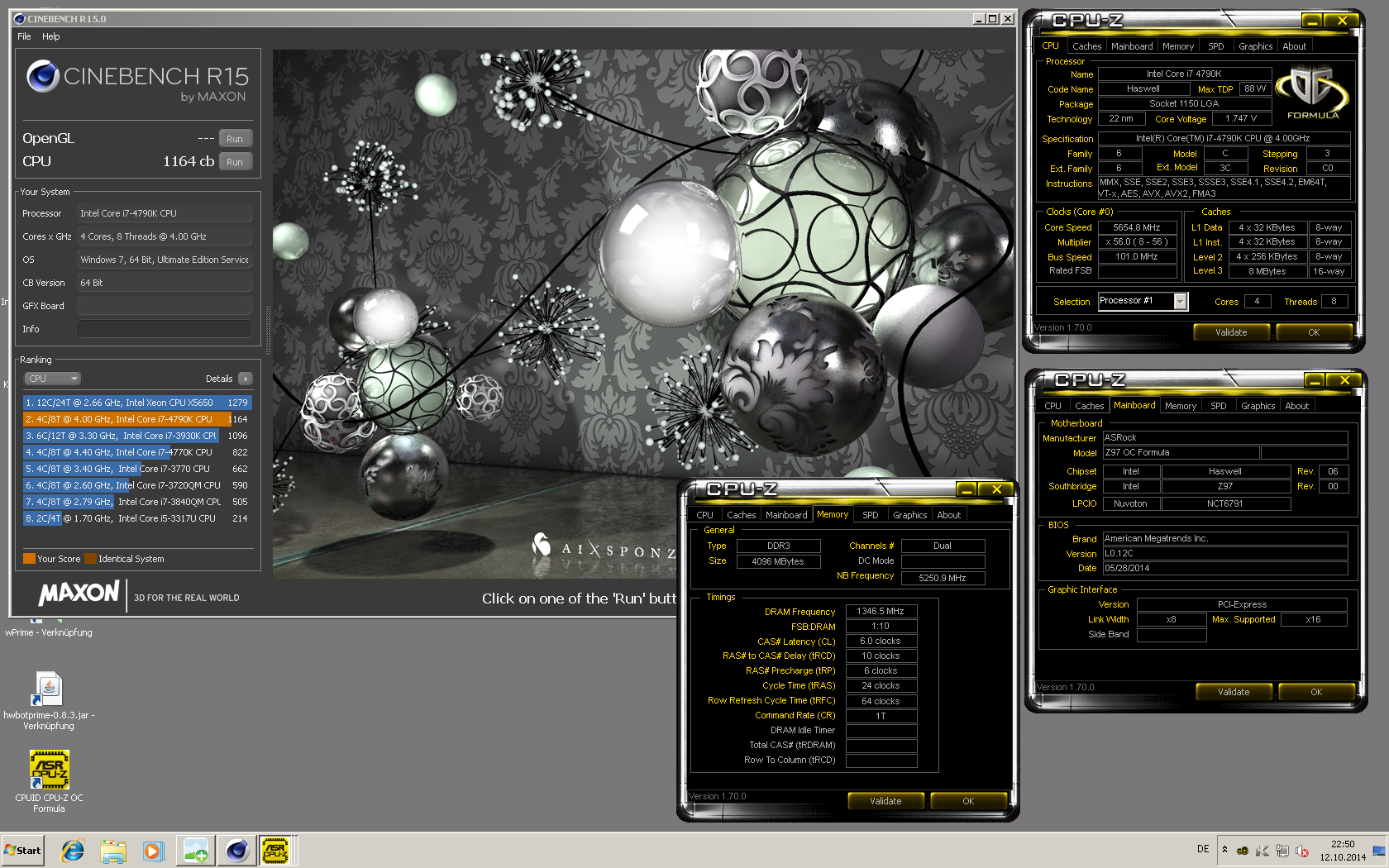Image resolution: width=1389 pixels, height=868 pixels.
Task: Click the Info input field in Cinebench
Action: [165, 329]
